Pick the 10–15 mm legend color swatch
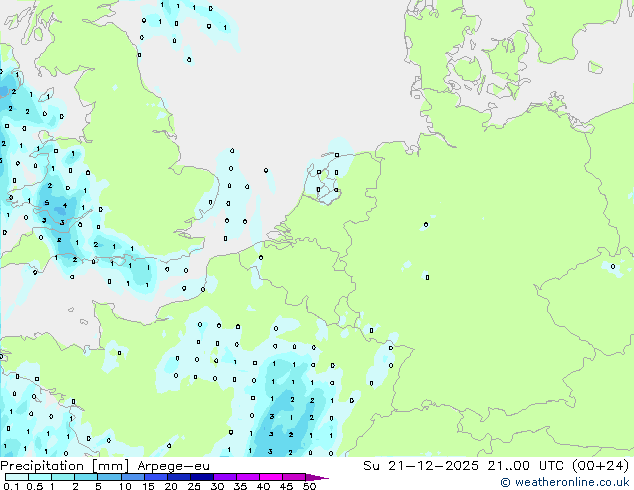The width and height of the screenshot is (634, 490). [133, 477]
